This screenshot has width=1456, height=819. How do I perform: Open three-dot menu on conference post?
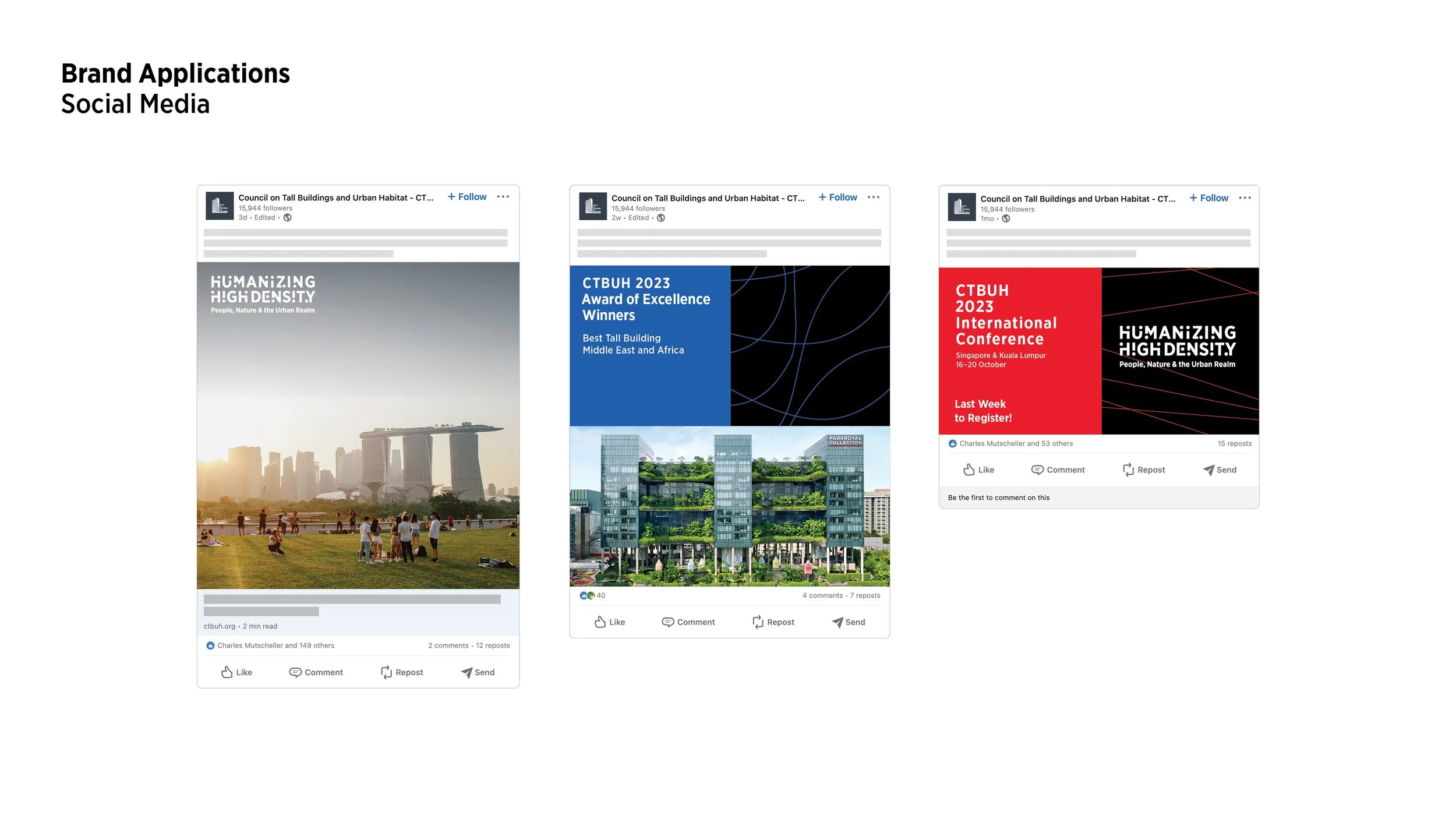point(1245,198)
